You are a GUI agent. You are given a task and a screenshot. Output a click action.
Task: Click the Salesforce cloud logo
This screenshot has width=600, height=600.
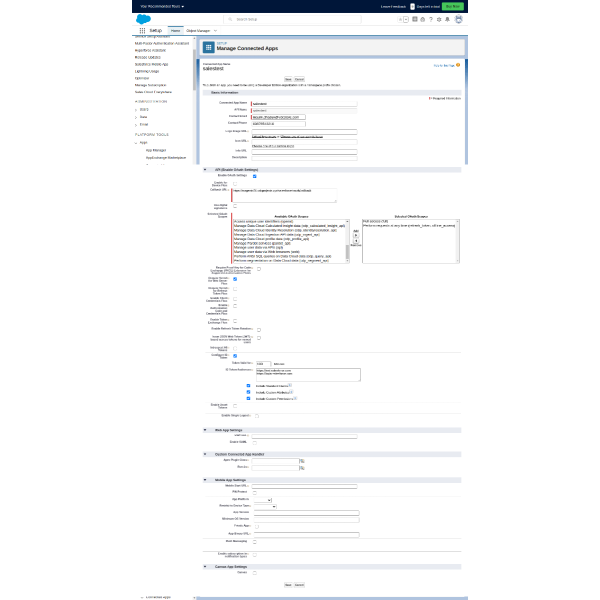143,18
